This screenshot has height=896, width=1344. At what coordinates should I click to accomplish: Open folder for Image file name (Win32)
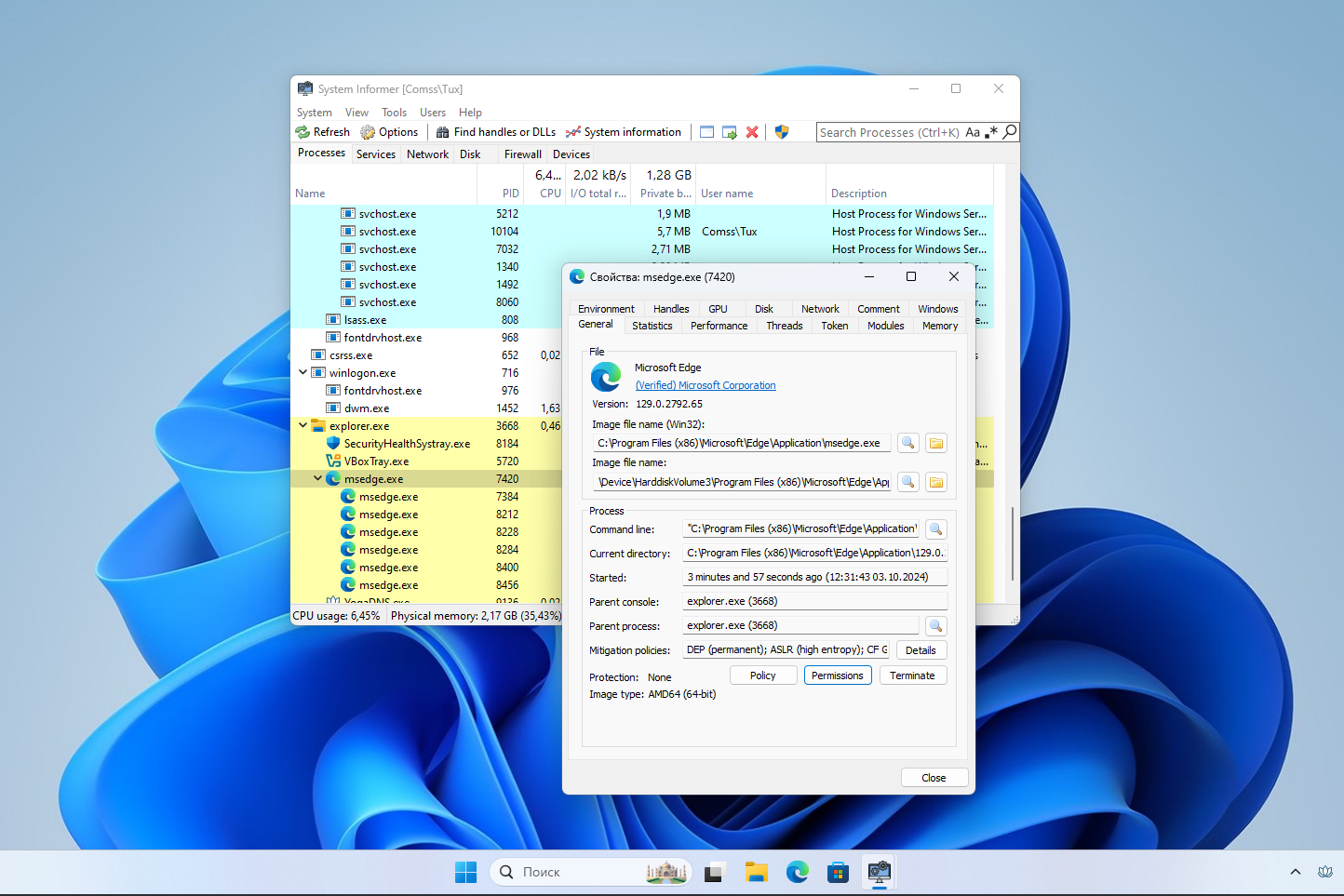[936, 444]
